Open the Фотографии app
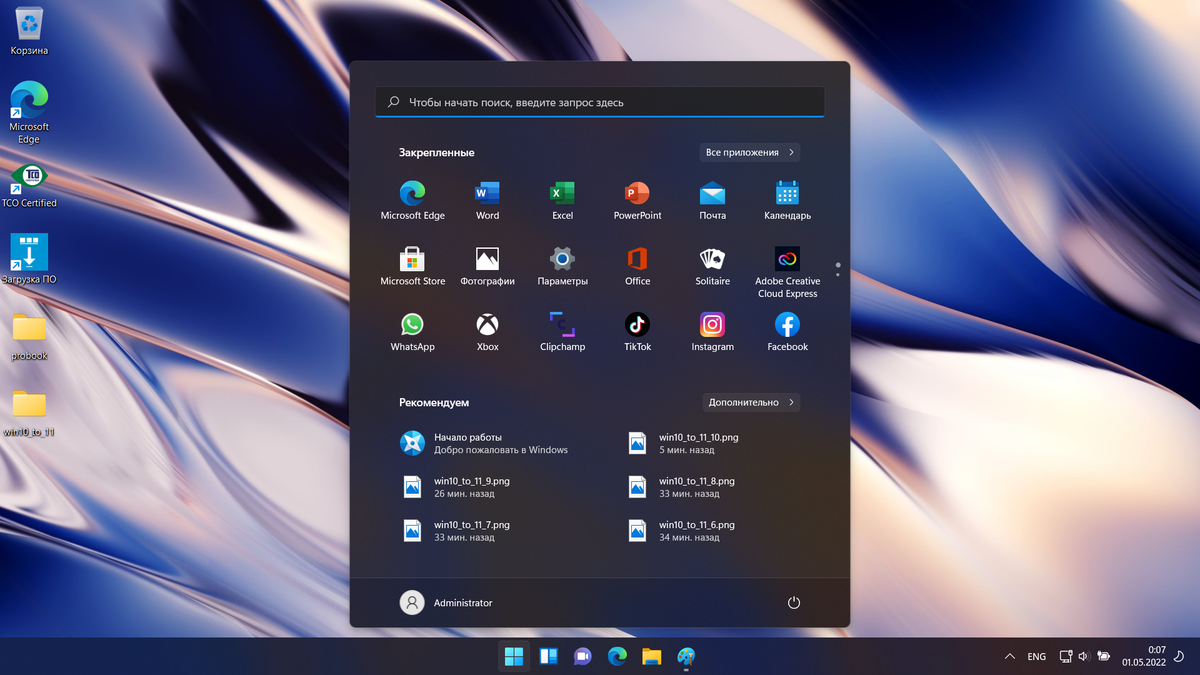 [487, 266]
